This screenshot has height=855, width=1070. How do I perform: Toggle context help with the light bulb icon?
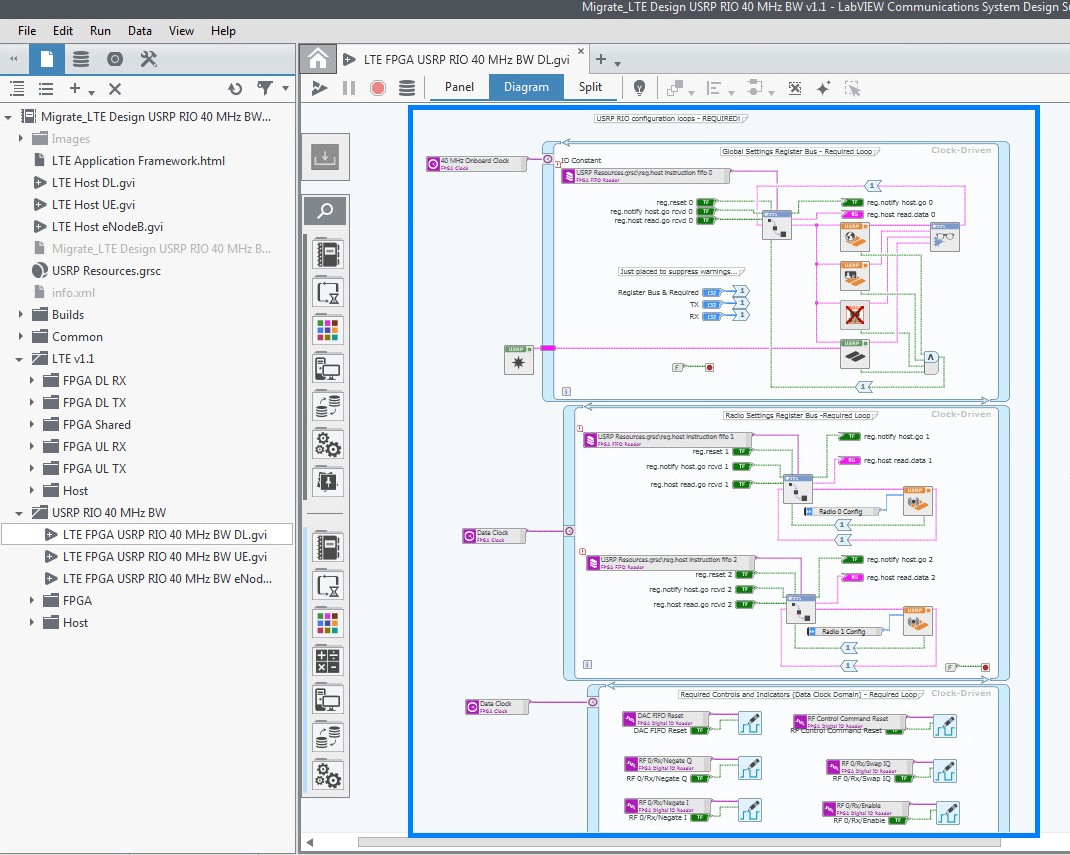pos(639,88)
